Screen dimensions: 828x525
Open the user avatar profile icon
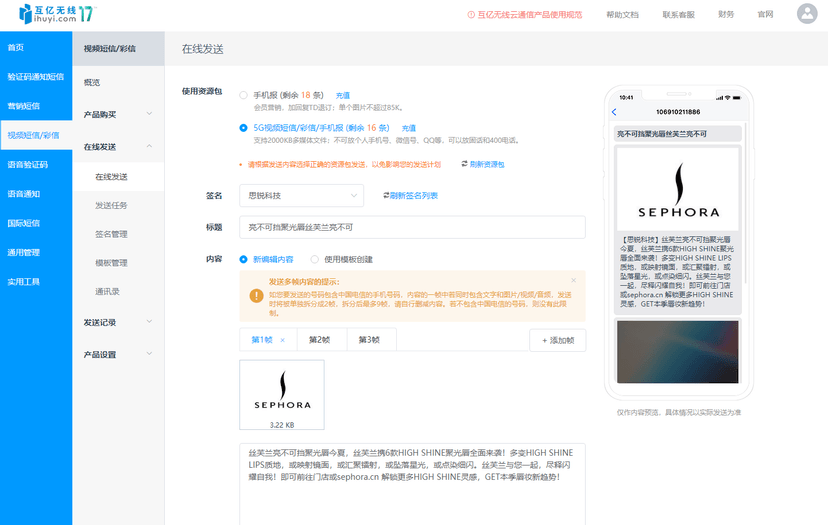point(807,14)
